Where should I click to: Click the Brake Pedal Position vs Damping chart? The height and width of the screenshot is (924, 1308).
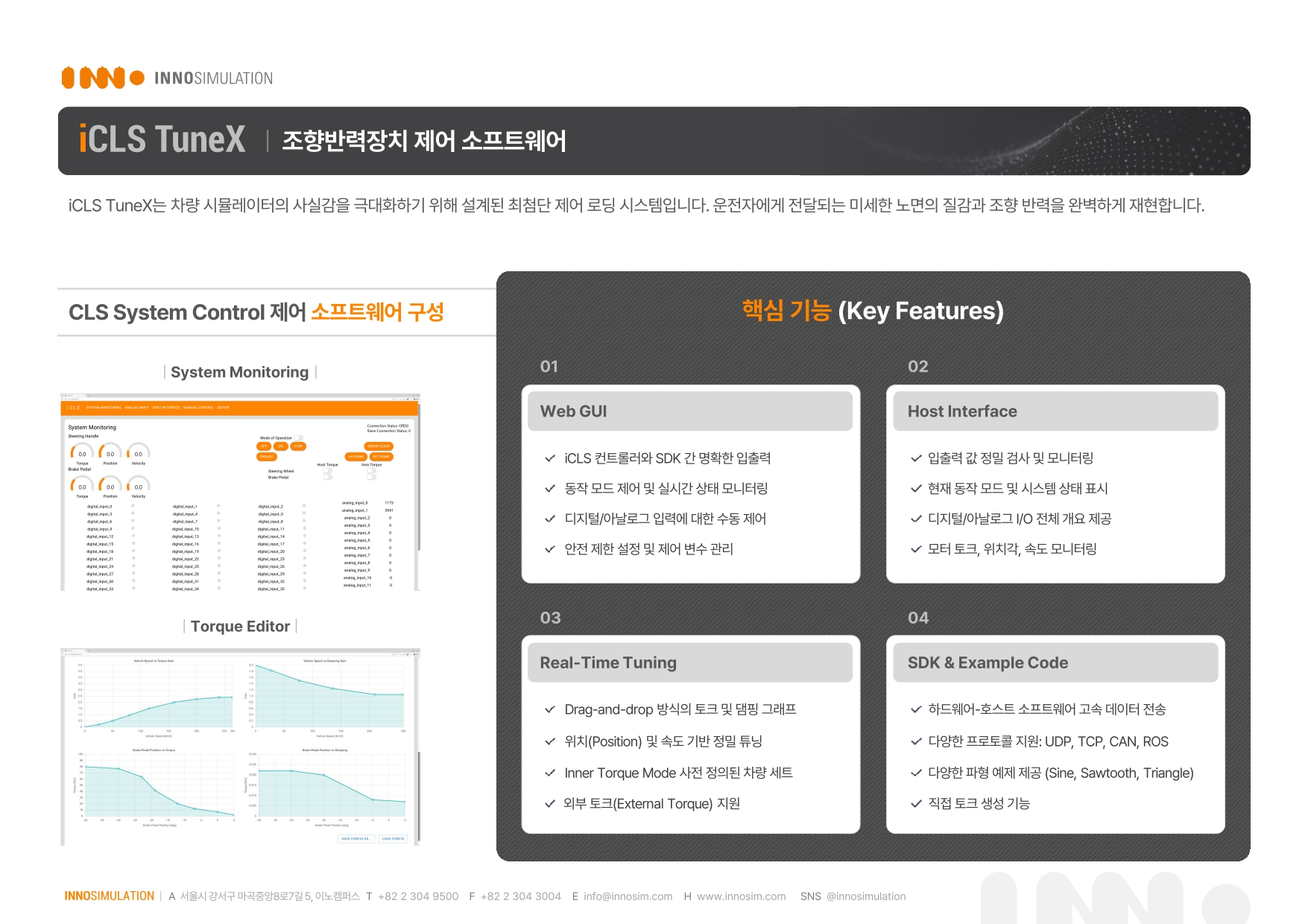pyautogui.click(x=326, y=787)
